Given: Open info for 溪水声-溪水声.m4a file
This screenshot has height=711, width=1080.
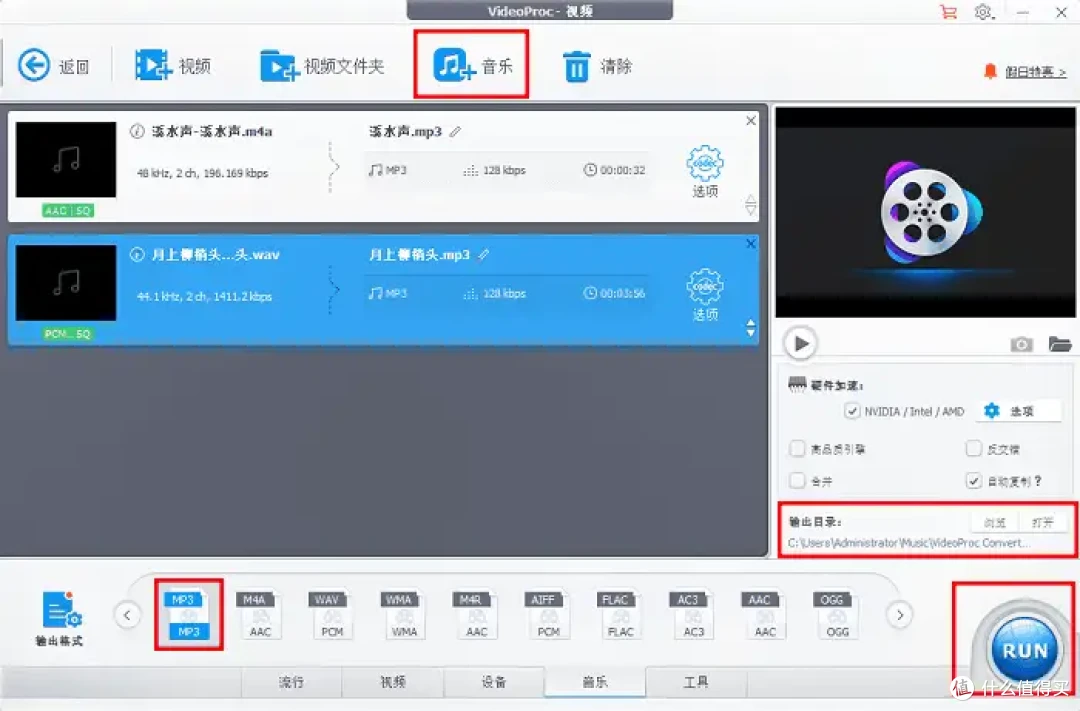Looking at the screenshot, I should click(x=137, y=131).
